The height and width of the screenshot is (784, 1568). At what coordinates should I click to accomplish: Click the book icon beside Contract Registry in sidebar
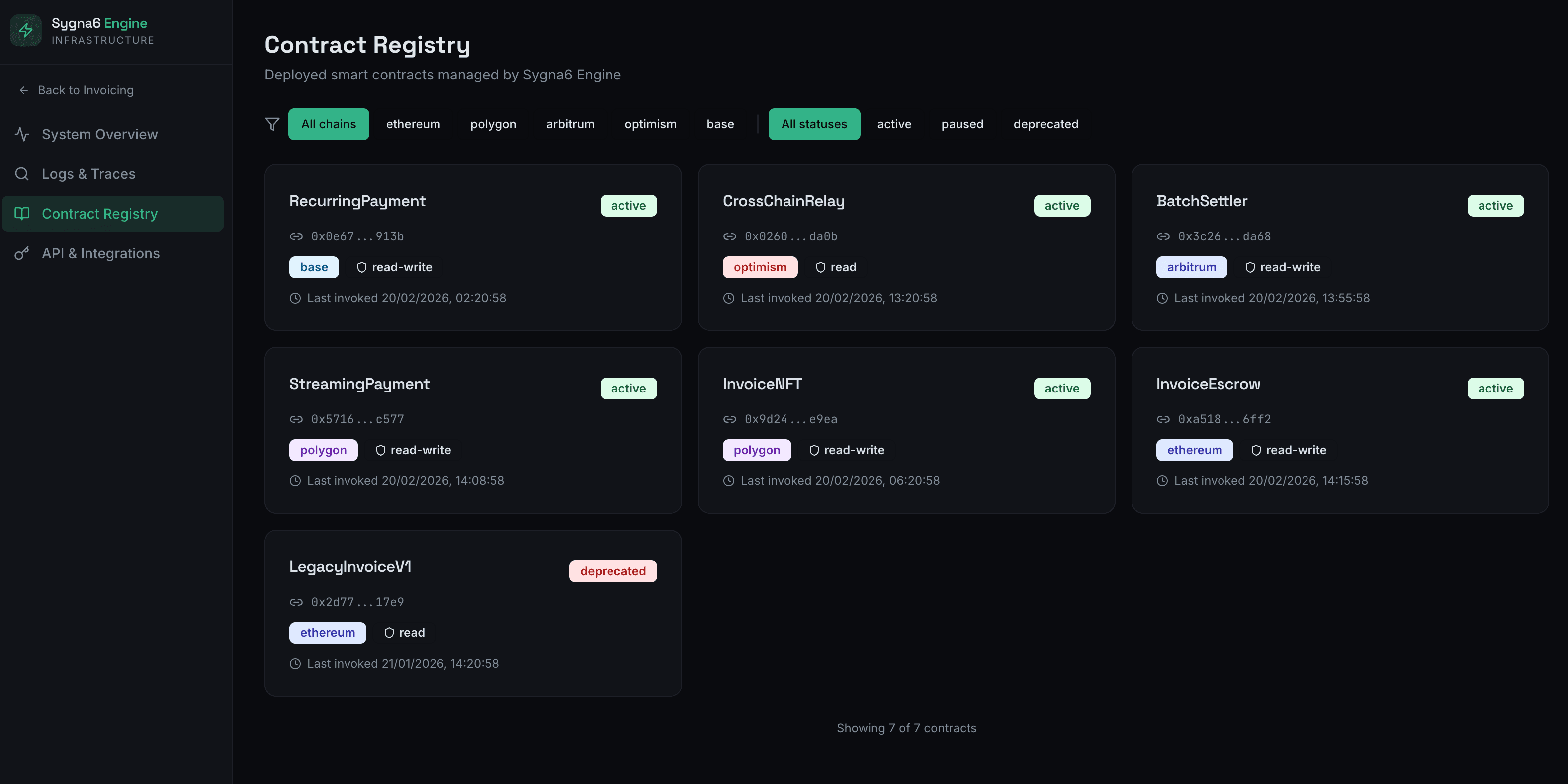pos(22,214)
